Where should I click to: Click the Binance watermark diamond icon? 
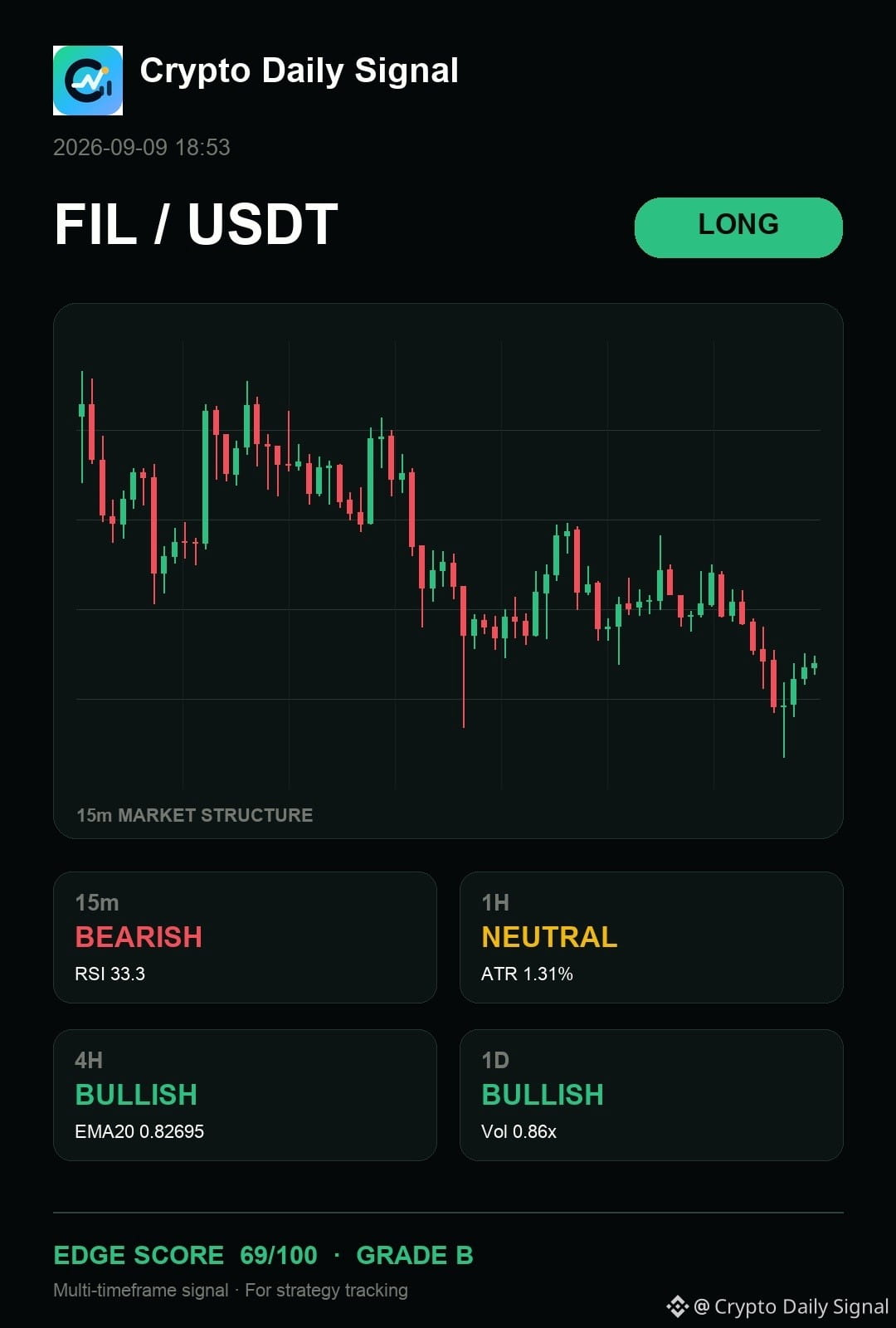tap(677, 1306)
